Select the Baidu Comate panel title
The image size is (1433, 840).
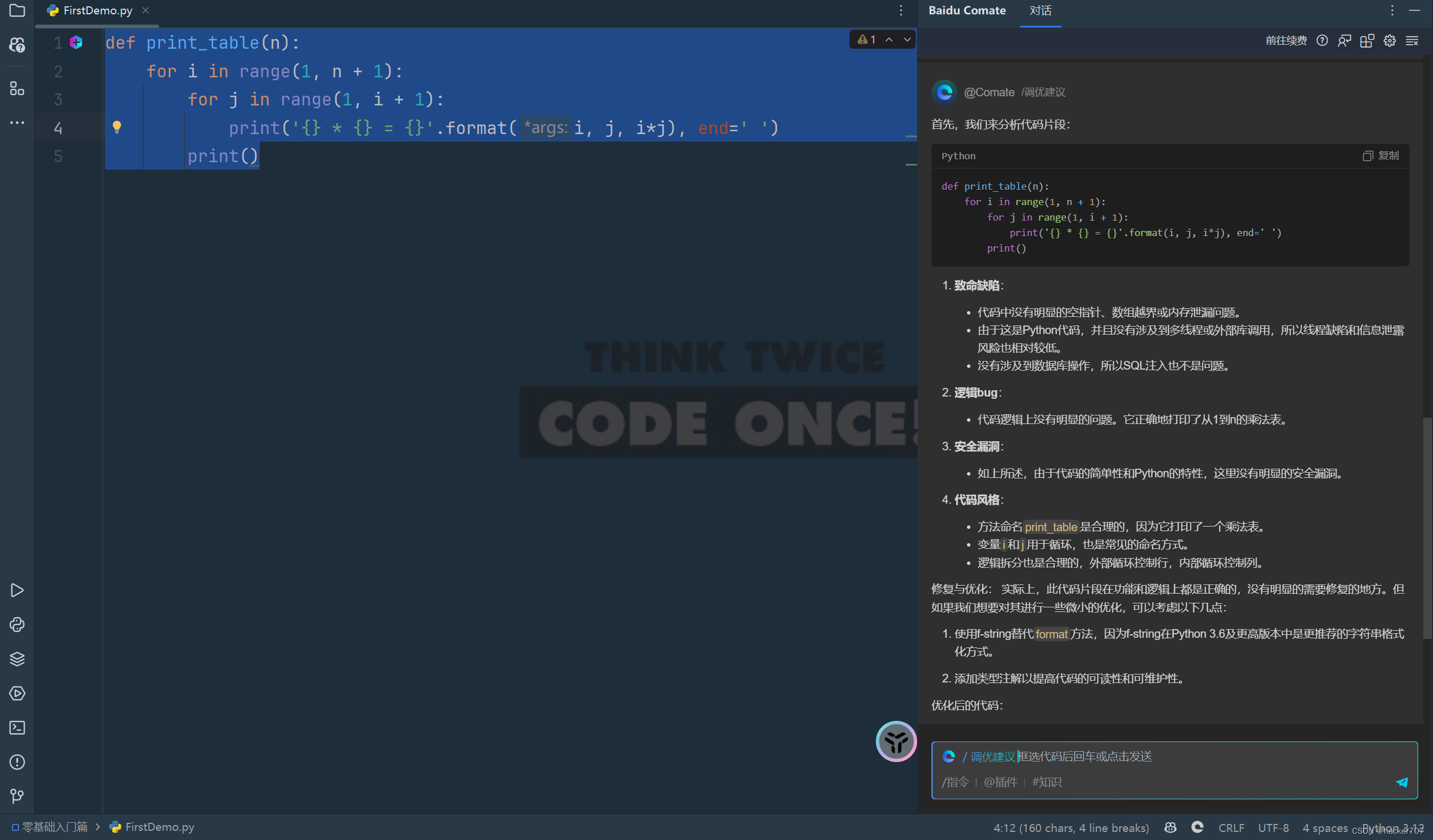(967, 11)
